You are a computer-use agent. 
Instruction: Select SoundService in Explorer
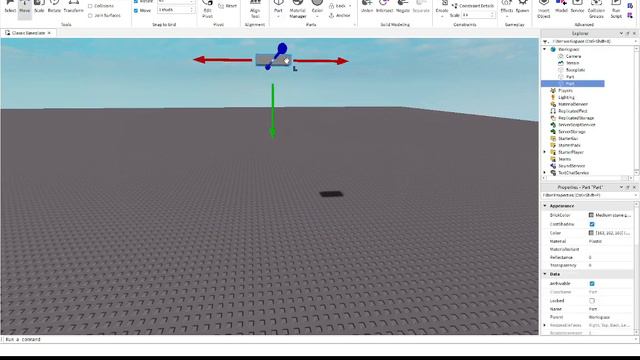point(571,166)
